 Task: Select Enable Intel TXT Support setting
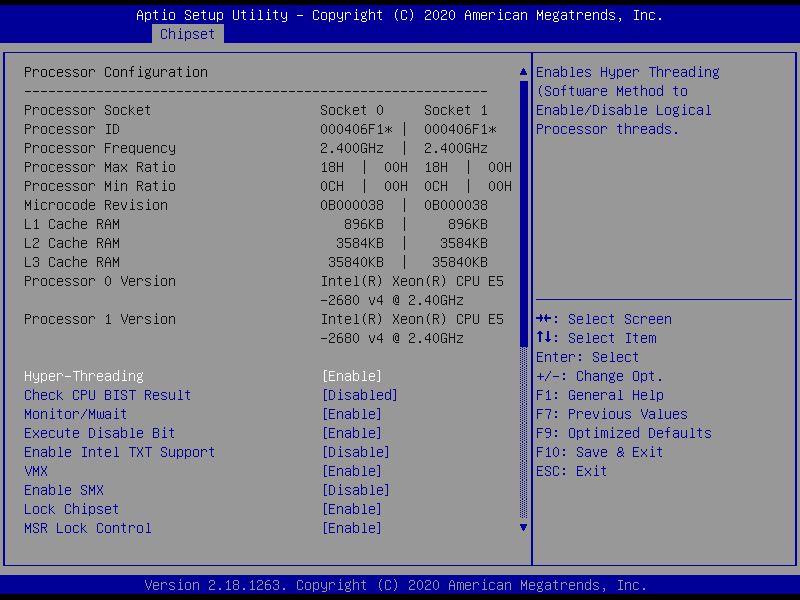tap(119, 452)
